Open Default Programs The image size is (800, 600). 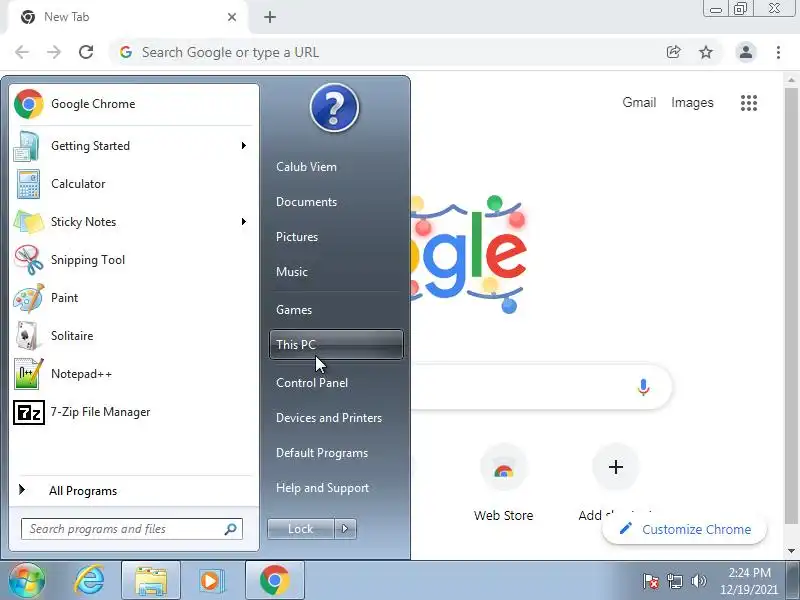coord(322,453)
